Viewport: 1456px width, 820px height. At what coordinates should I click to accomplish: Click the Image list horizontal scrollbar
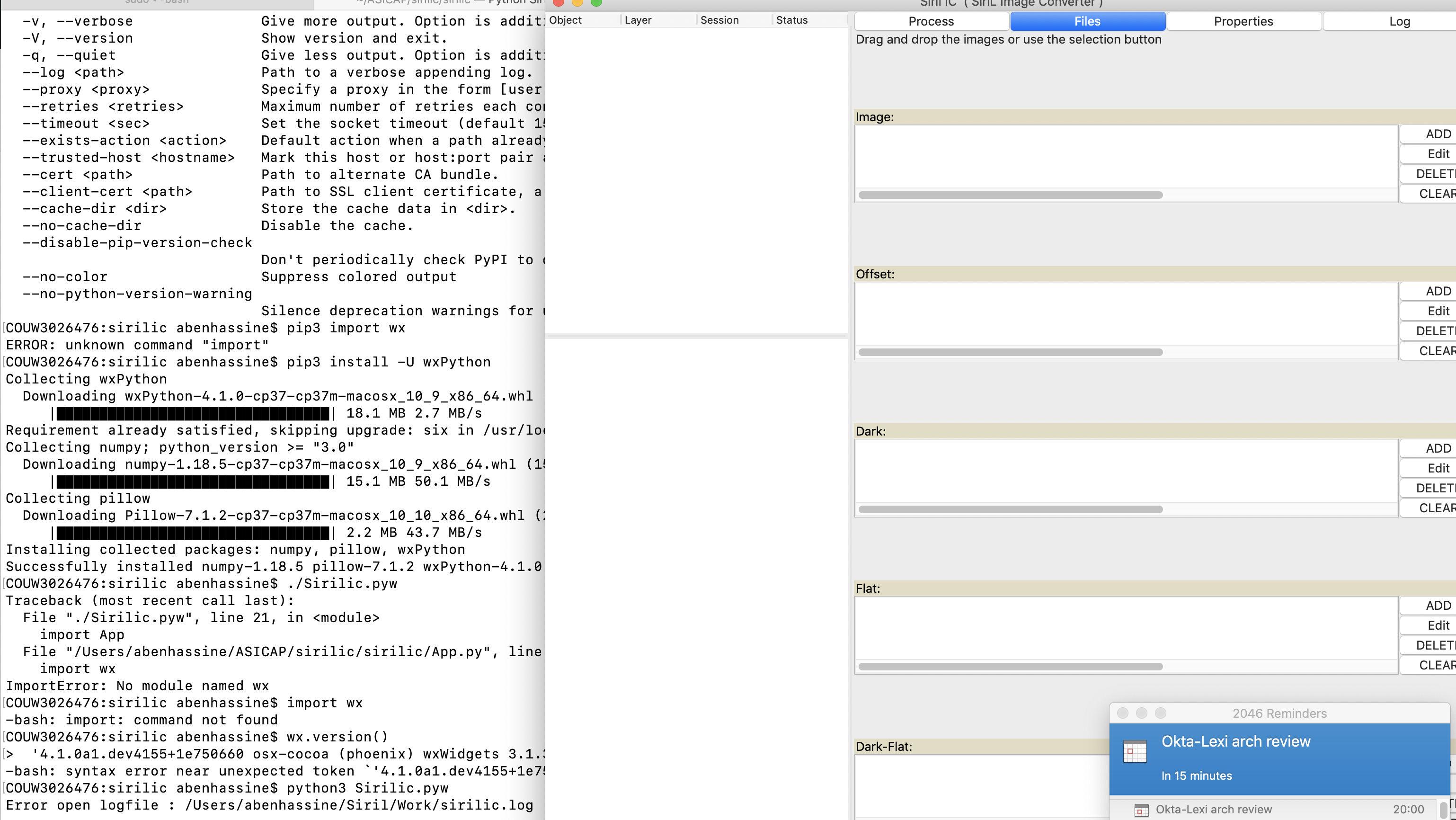click(1010, 195)
